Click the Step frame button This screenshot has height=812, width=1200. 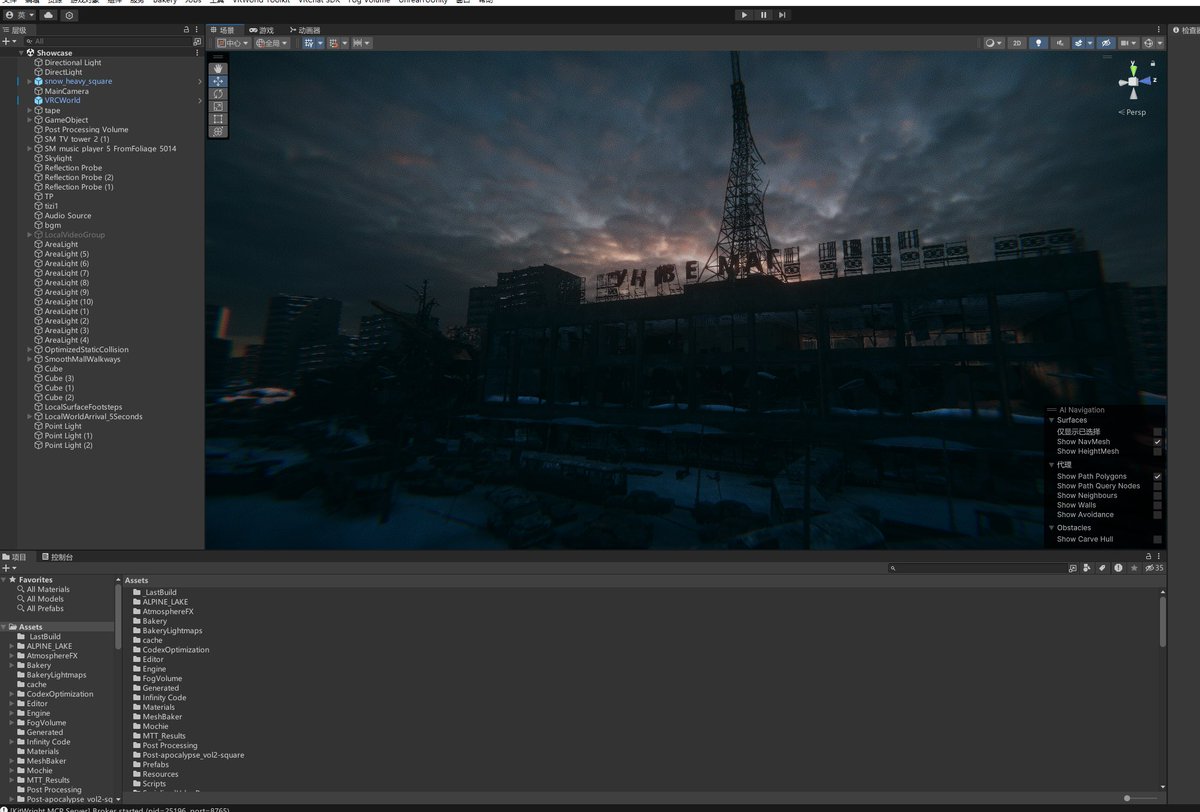click(782, 15)
